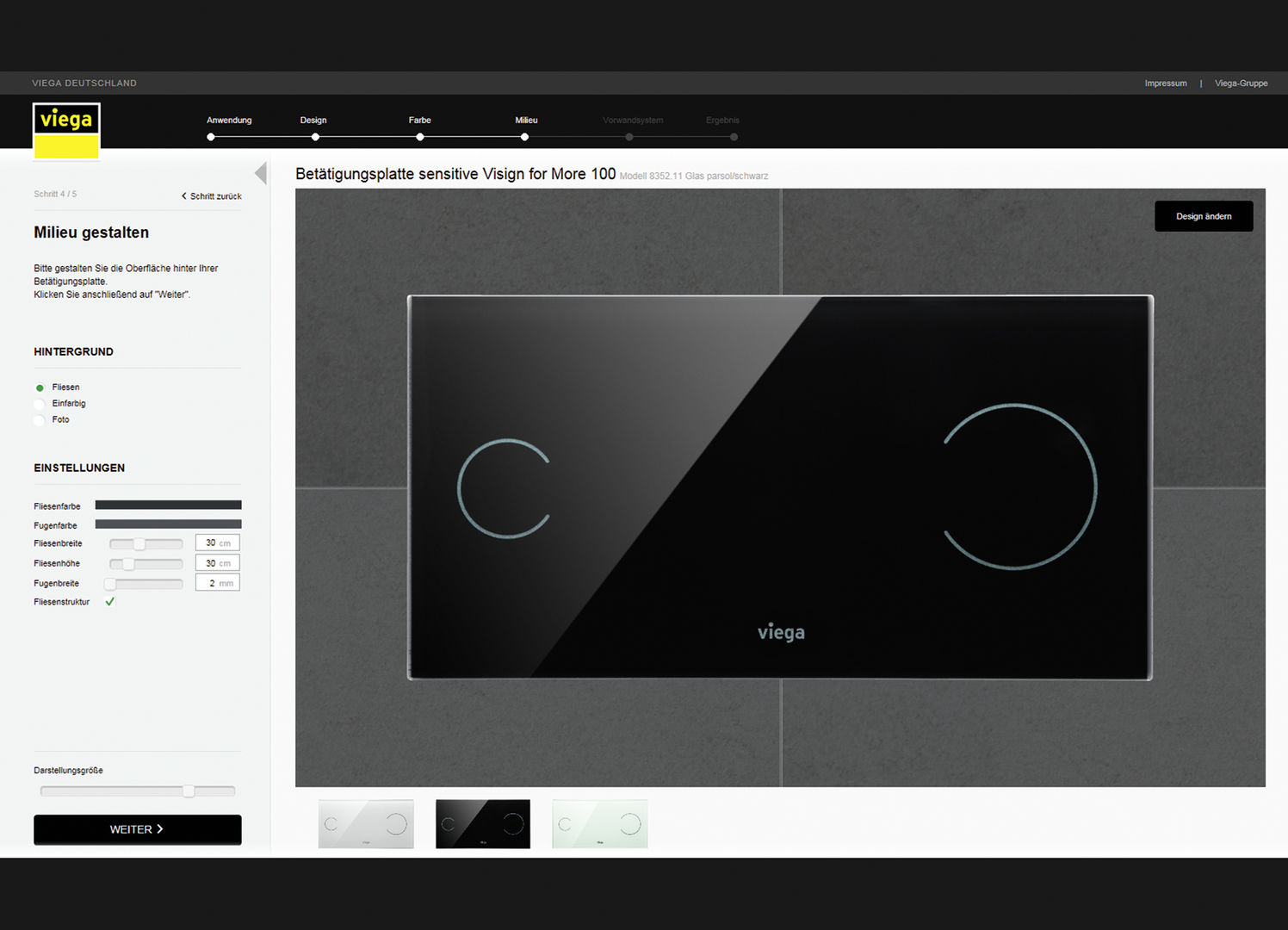The width and height of the screenshot is (1288, 930).
Task: Focus the Fliesenhöhe cm input field
Action: [x=217, y=563]
